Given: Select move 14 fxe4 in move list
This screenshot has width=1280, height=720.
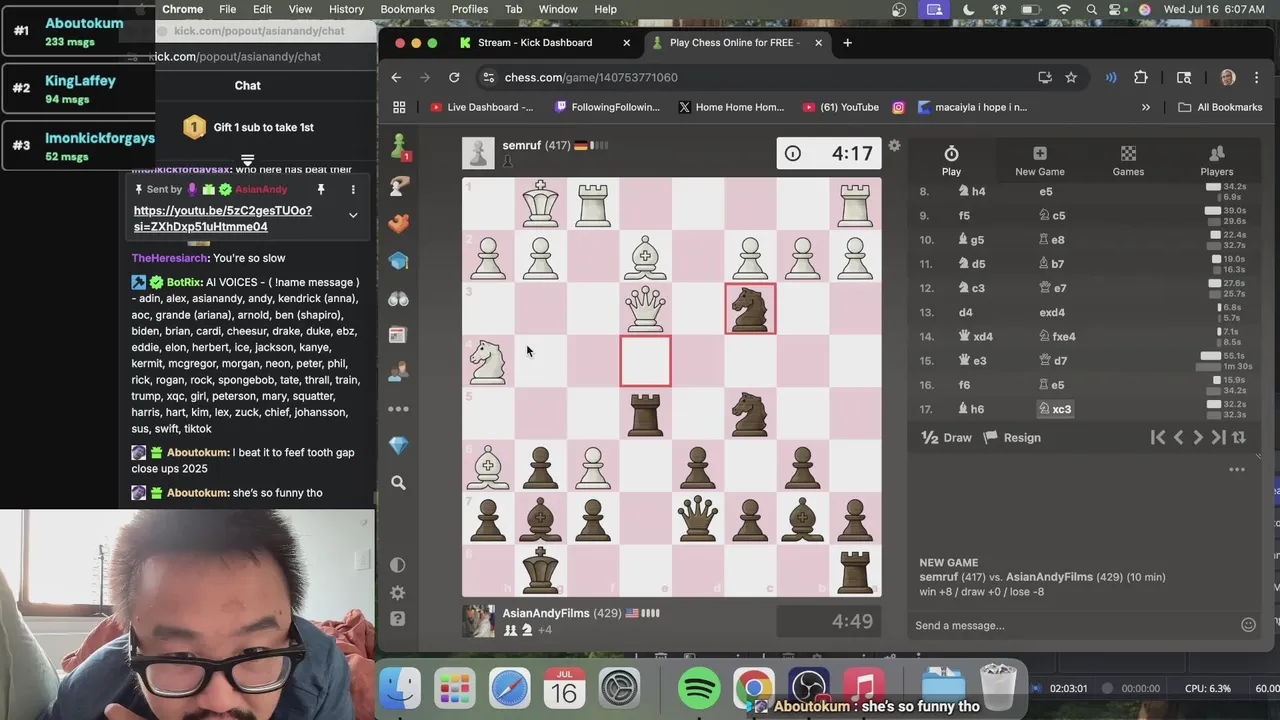Looking at the screenshot, I should [1057, 336].
